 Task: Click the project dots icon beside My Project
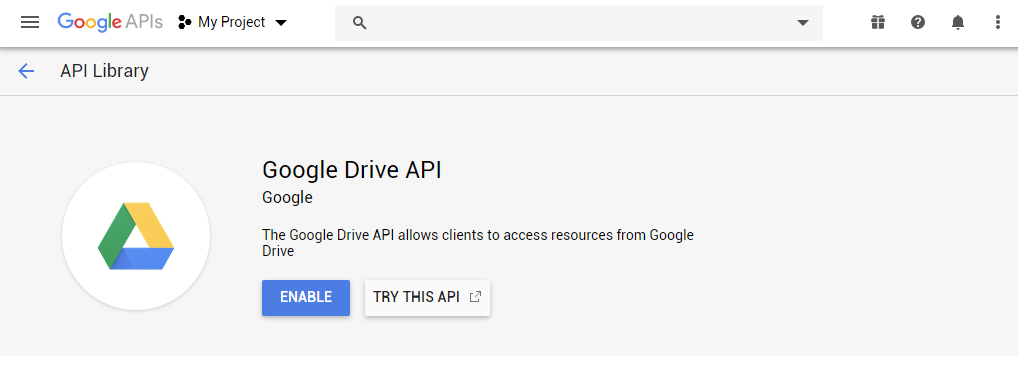click(x=184, y=23)
